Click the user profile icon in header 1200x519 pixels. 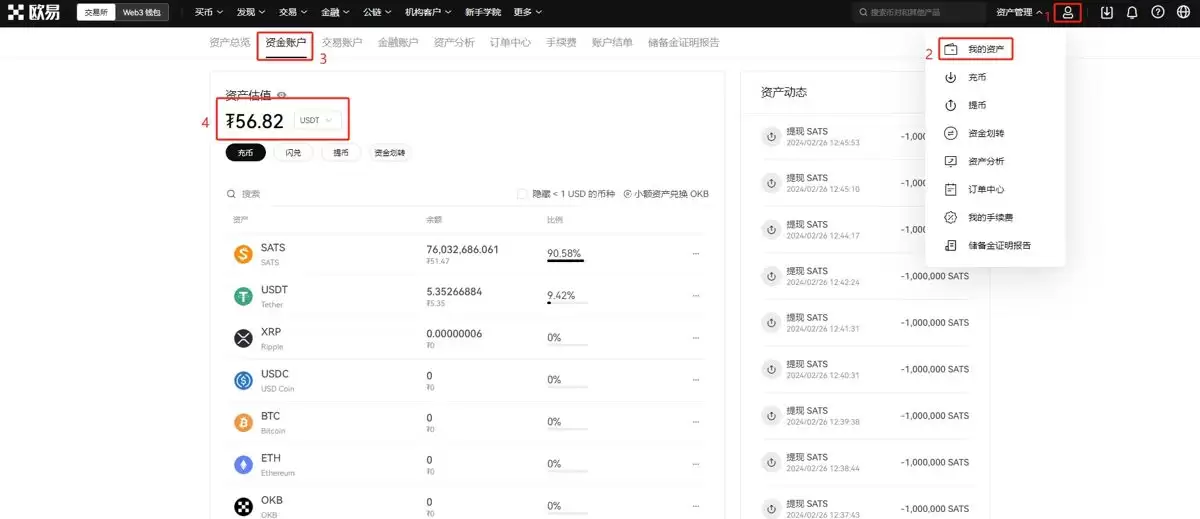[x=1069, y=13]
